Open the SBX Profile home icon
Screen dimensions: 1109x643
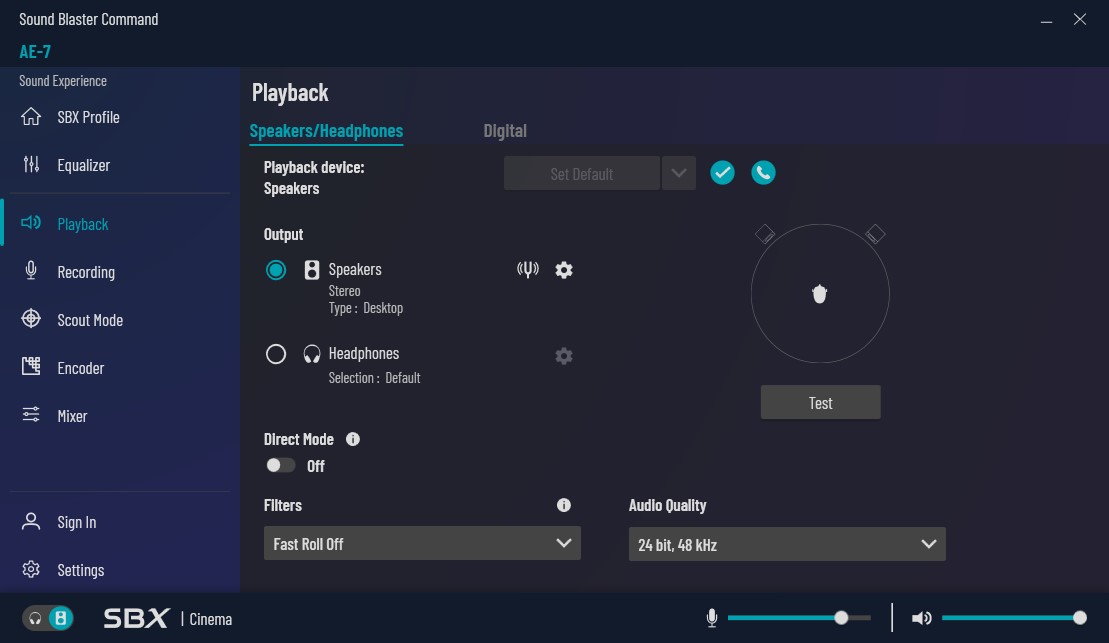(x=31, y=117)
